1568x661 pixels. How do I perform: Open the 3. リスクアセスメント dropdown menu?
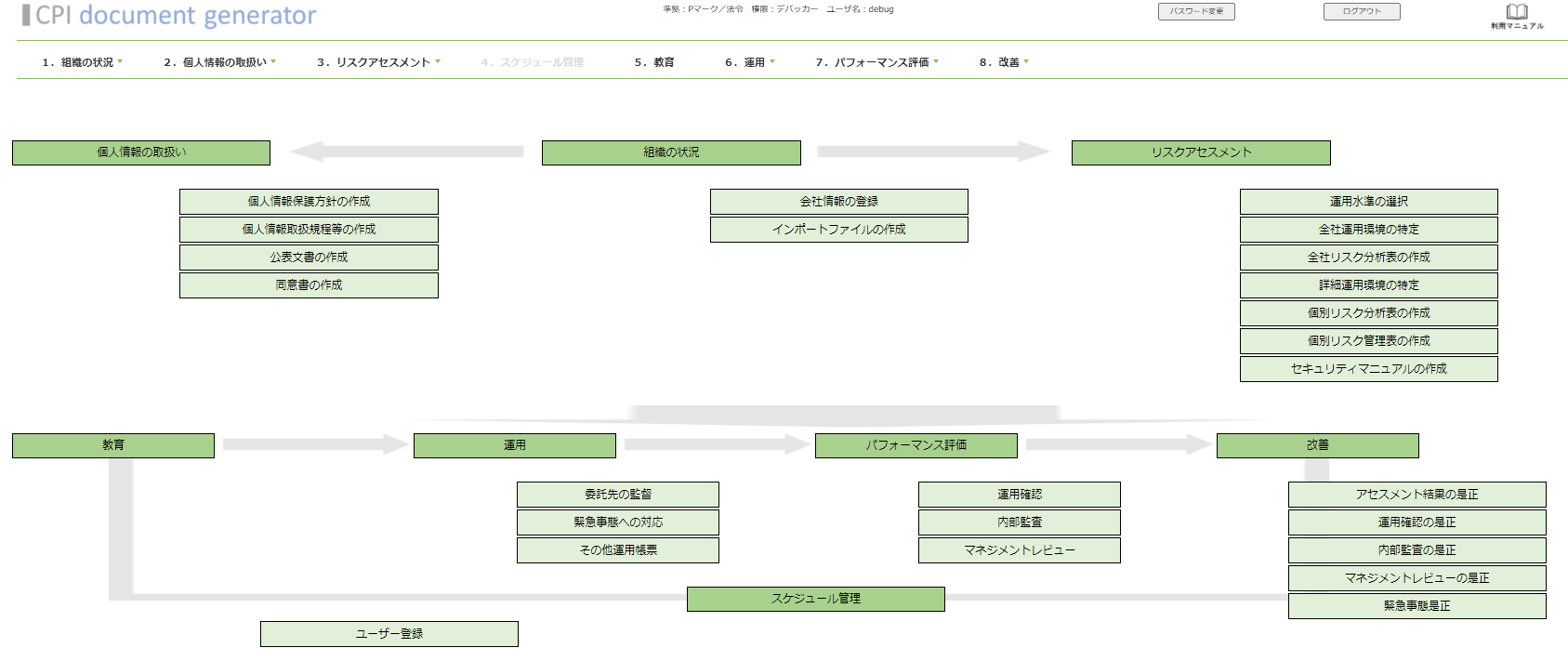click(378, 62)
